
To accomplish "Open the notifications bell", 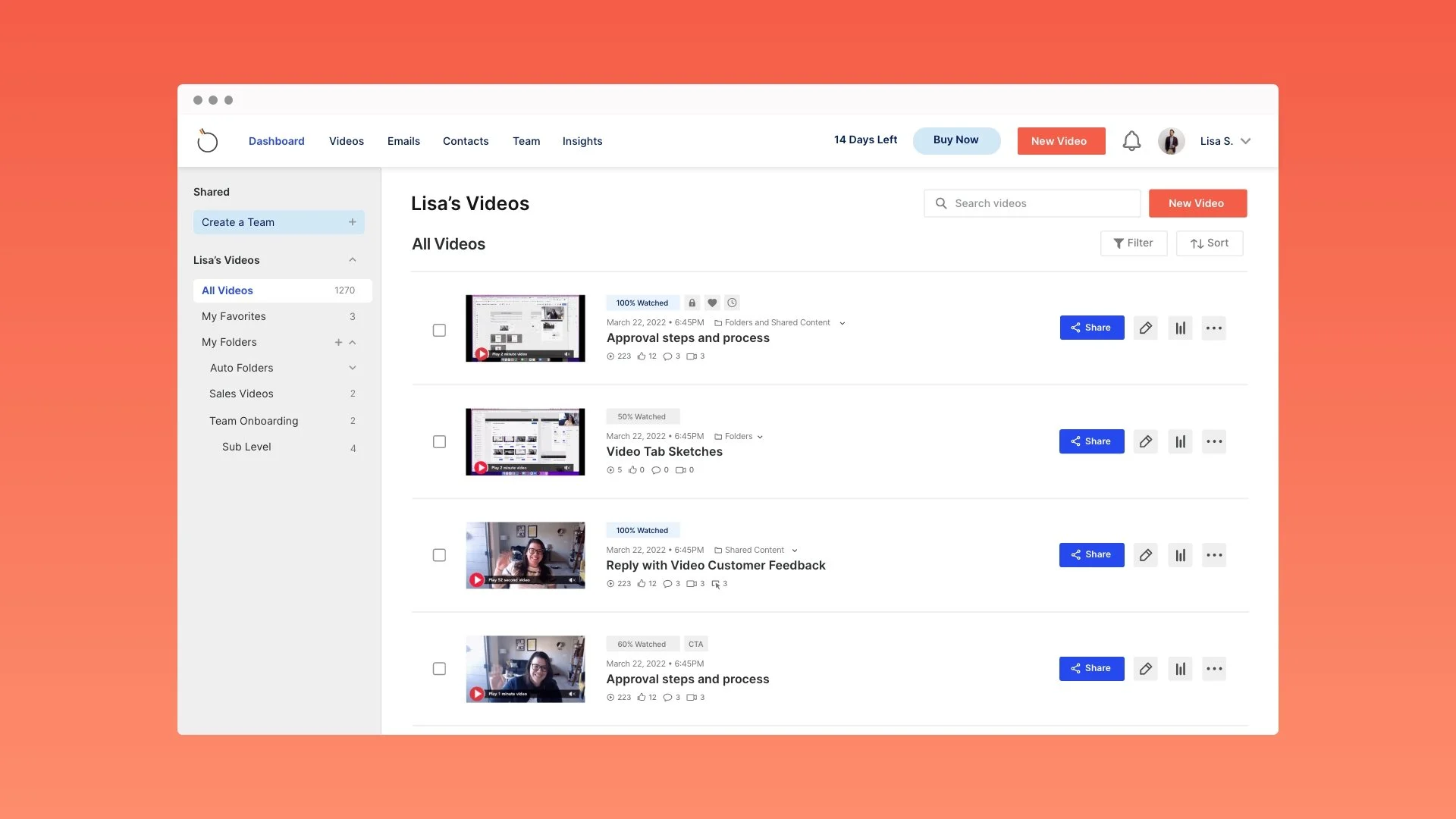I will (1131, 141).
